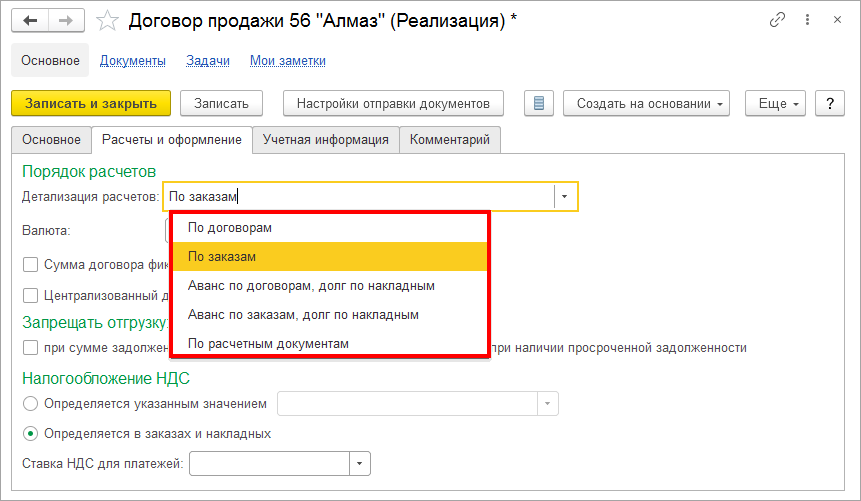Collapse the 'Детализация расчетов' dropdown arrow
The height and width of the screenshot is (501, 861).
565,197
